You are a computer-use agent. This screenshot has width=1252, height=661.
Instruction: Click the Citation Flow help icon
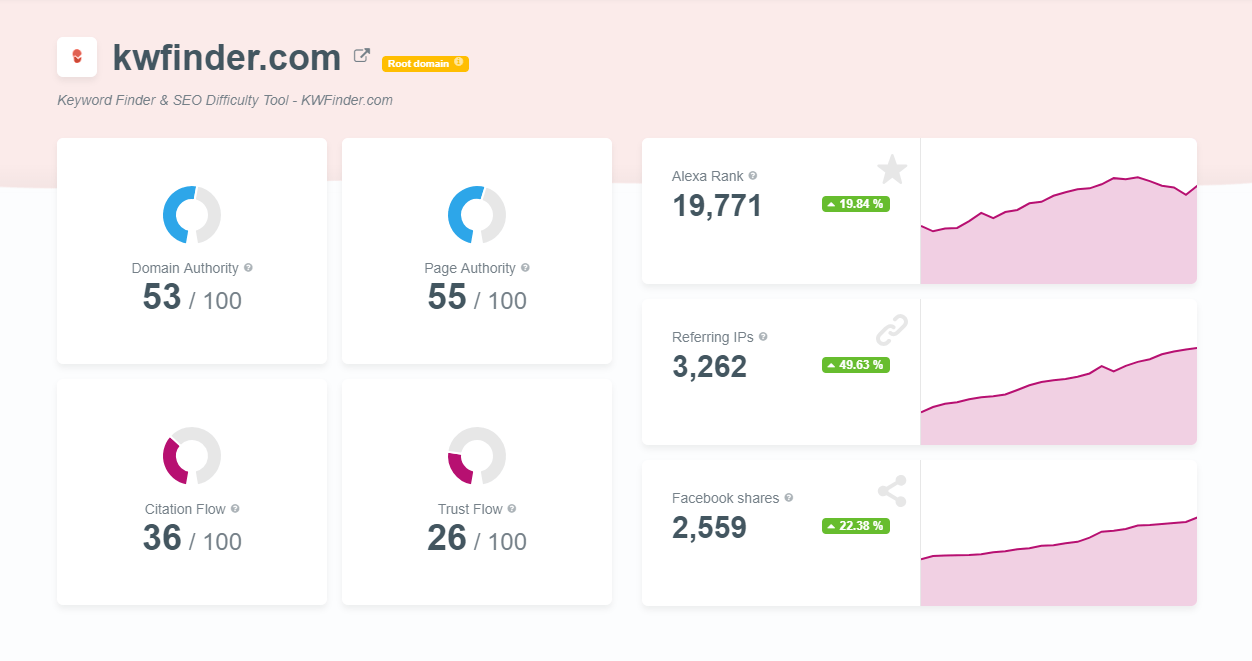(x=235, y=509)
